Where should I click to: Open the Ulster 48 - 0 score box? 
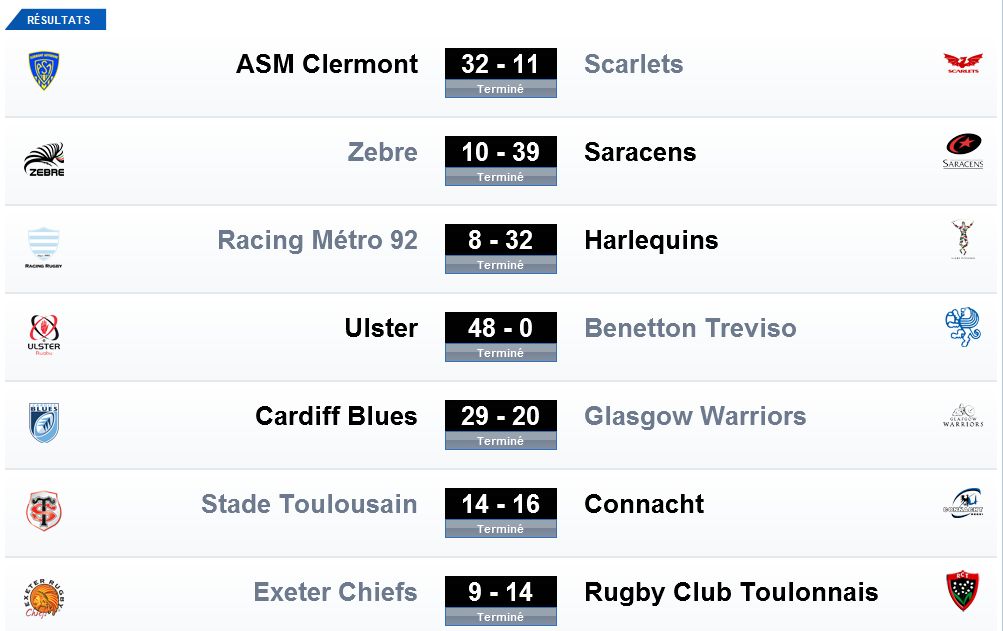[x=500, y=337]
